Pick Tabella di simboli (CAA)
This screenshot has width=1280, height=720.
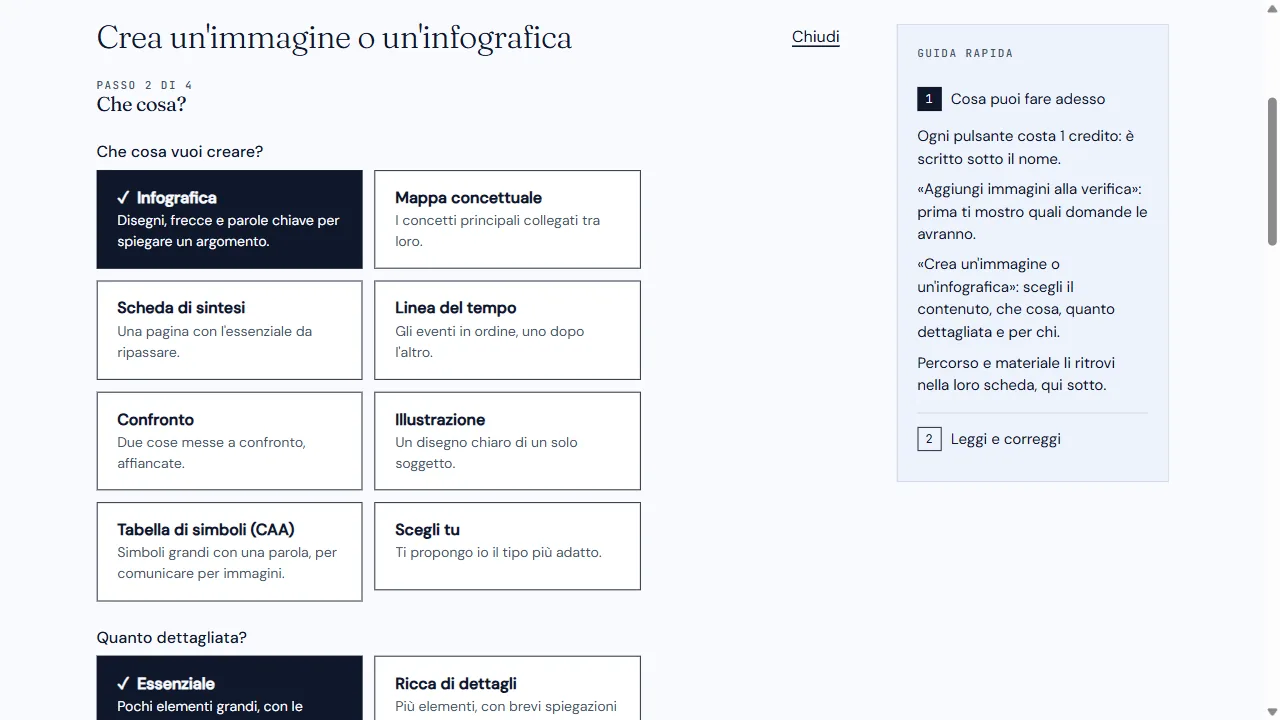point(229,551)
